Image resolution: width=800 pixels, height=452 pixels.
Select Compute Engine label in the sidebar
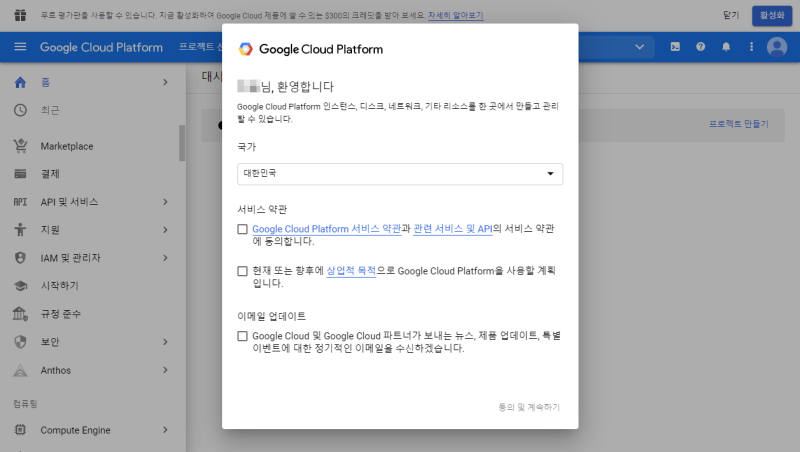[x=76, y=430]
